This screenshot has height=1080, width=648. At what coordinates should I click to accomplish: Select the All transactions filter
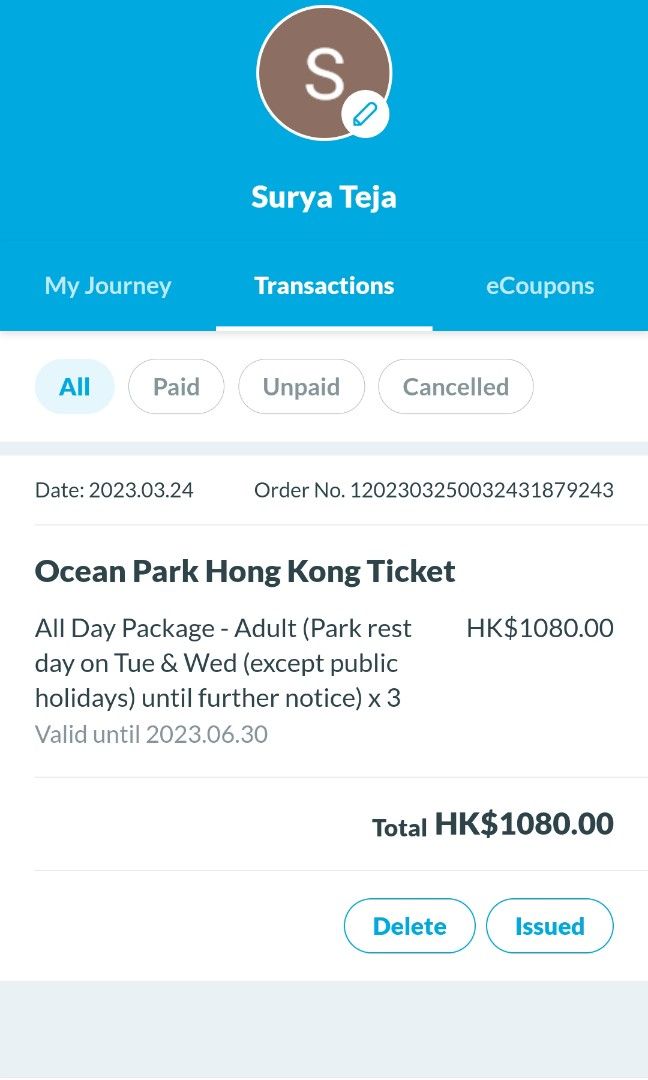[x=74, y=386]
